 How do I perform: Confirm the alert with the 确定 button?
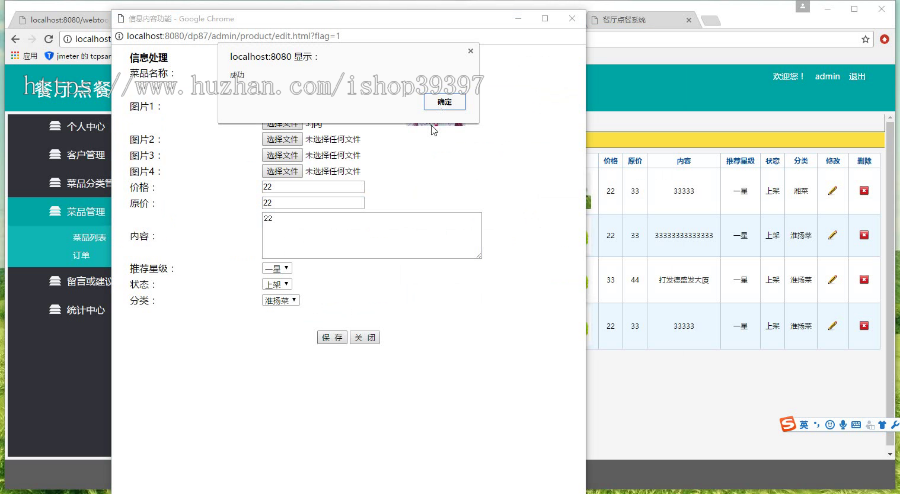point(444,102)
